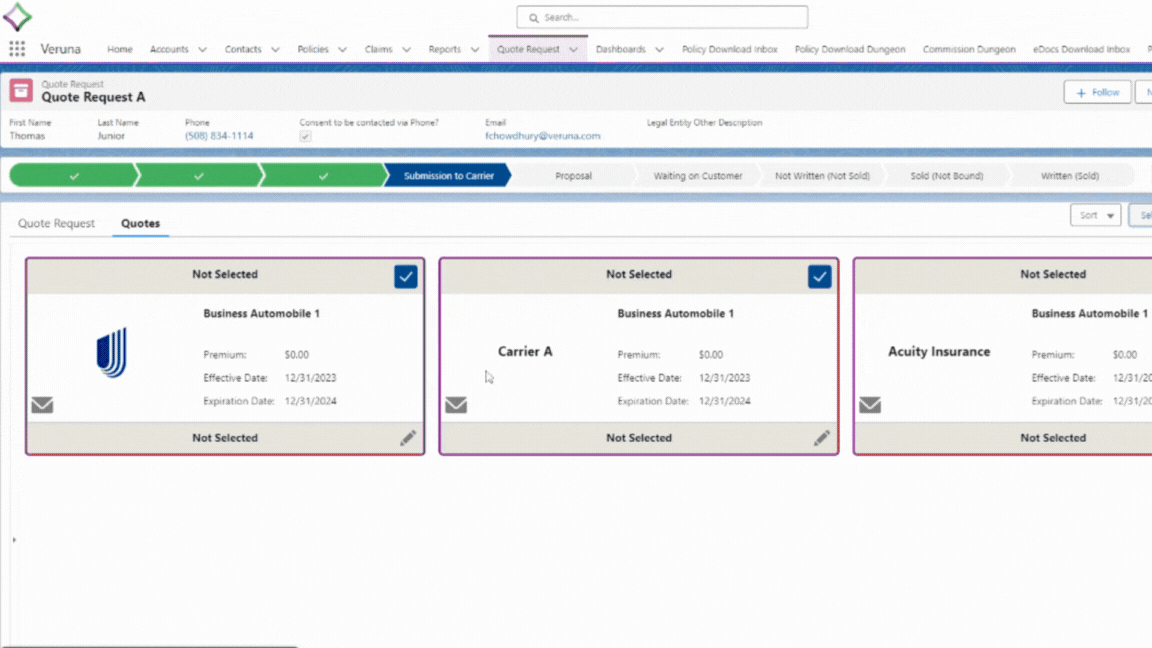This screenshot has height=648, width=1152.
Task: Expand the Reports menu chevron
Action: click(475, 50)
